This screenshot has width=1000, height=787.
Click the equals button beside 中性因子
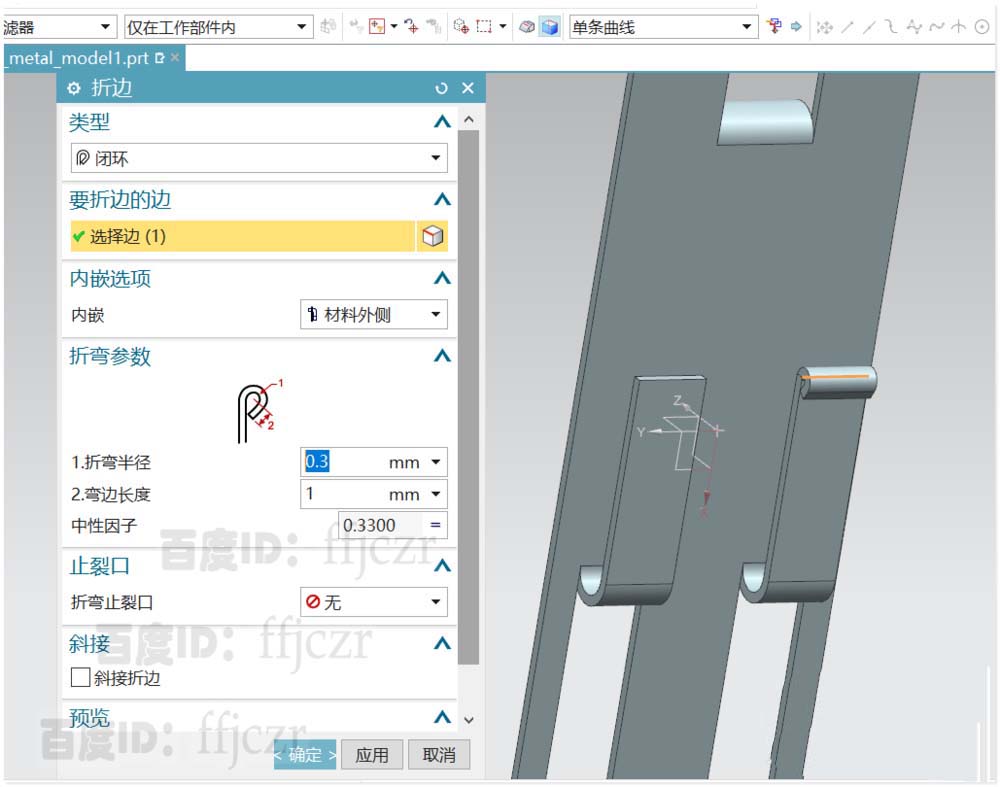click(436, 526)
